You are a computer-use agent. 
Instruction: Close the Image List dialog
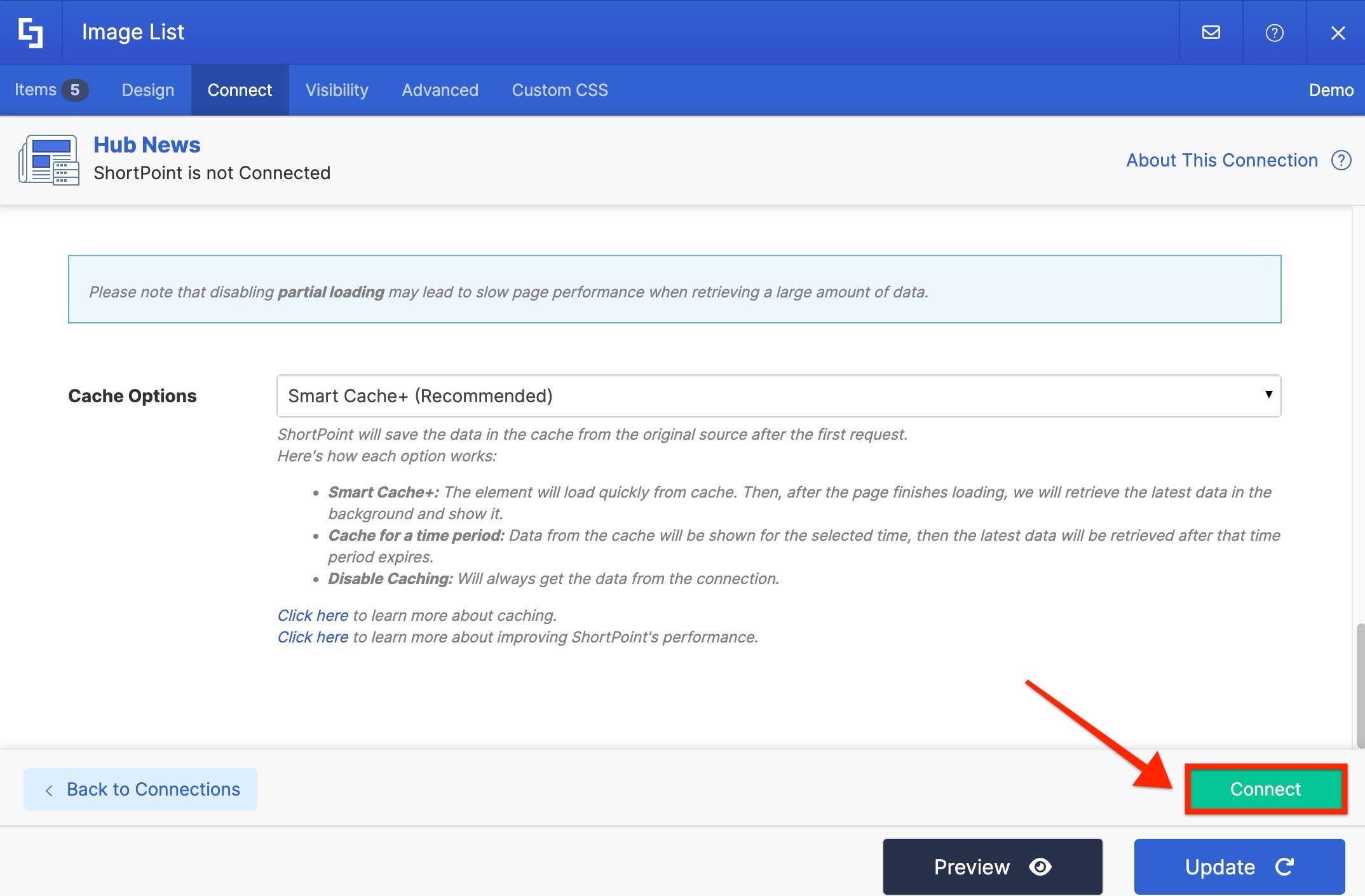[1338, 32]
